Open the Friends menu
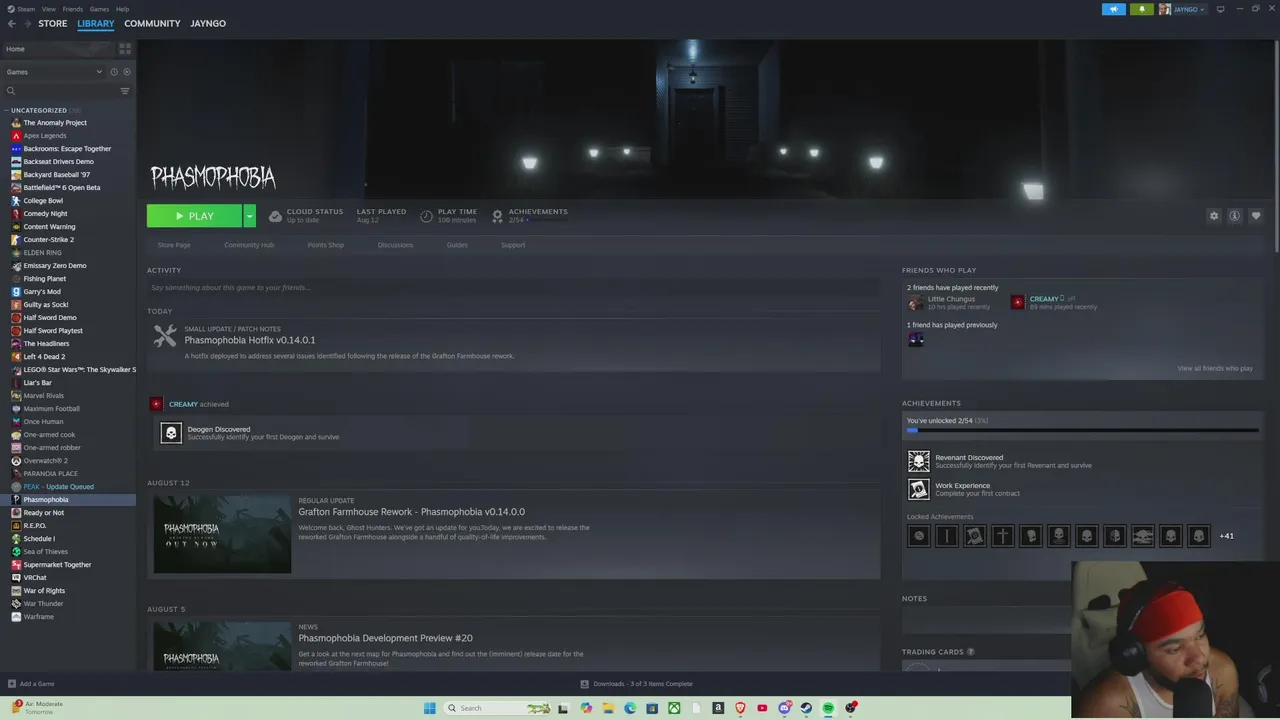Viewport: 1280px width, 720px height. pos(73,9)
